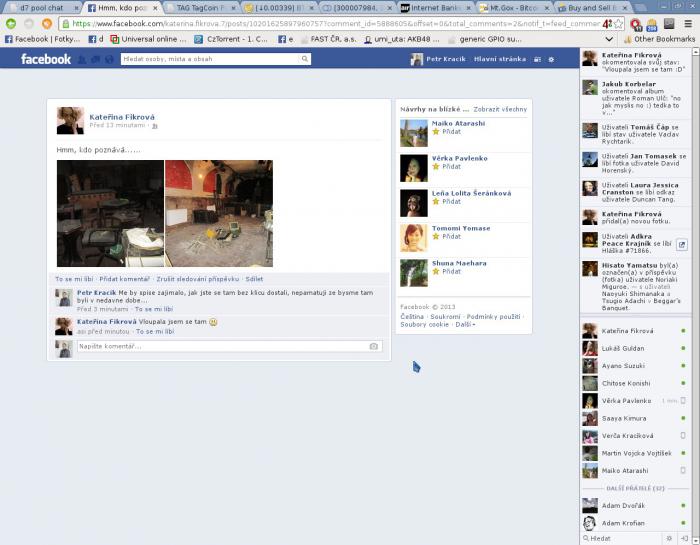
Task: Click Petr Kracik name in top bar
Action: pyautogui.click(x=446, y=59)
